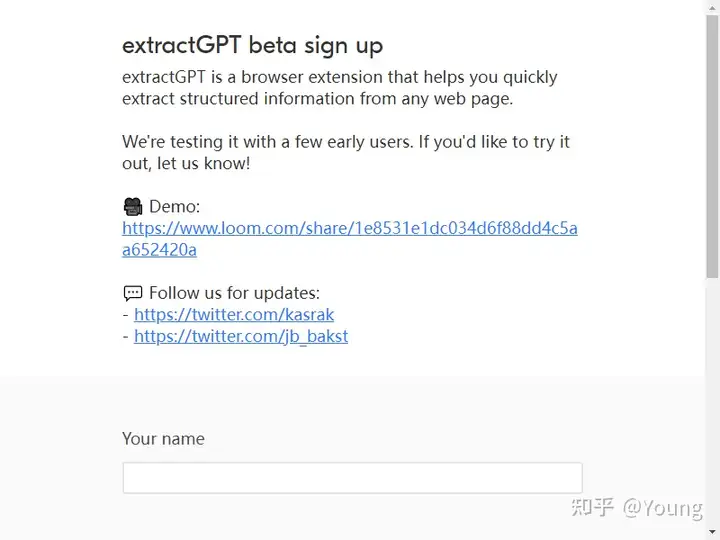Click the 'out, let us know!' text line
This screenshot has width=720, height=540.
tap(186, 163)
